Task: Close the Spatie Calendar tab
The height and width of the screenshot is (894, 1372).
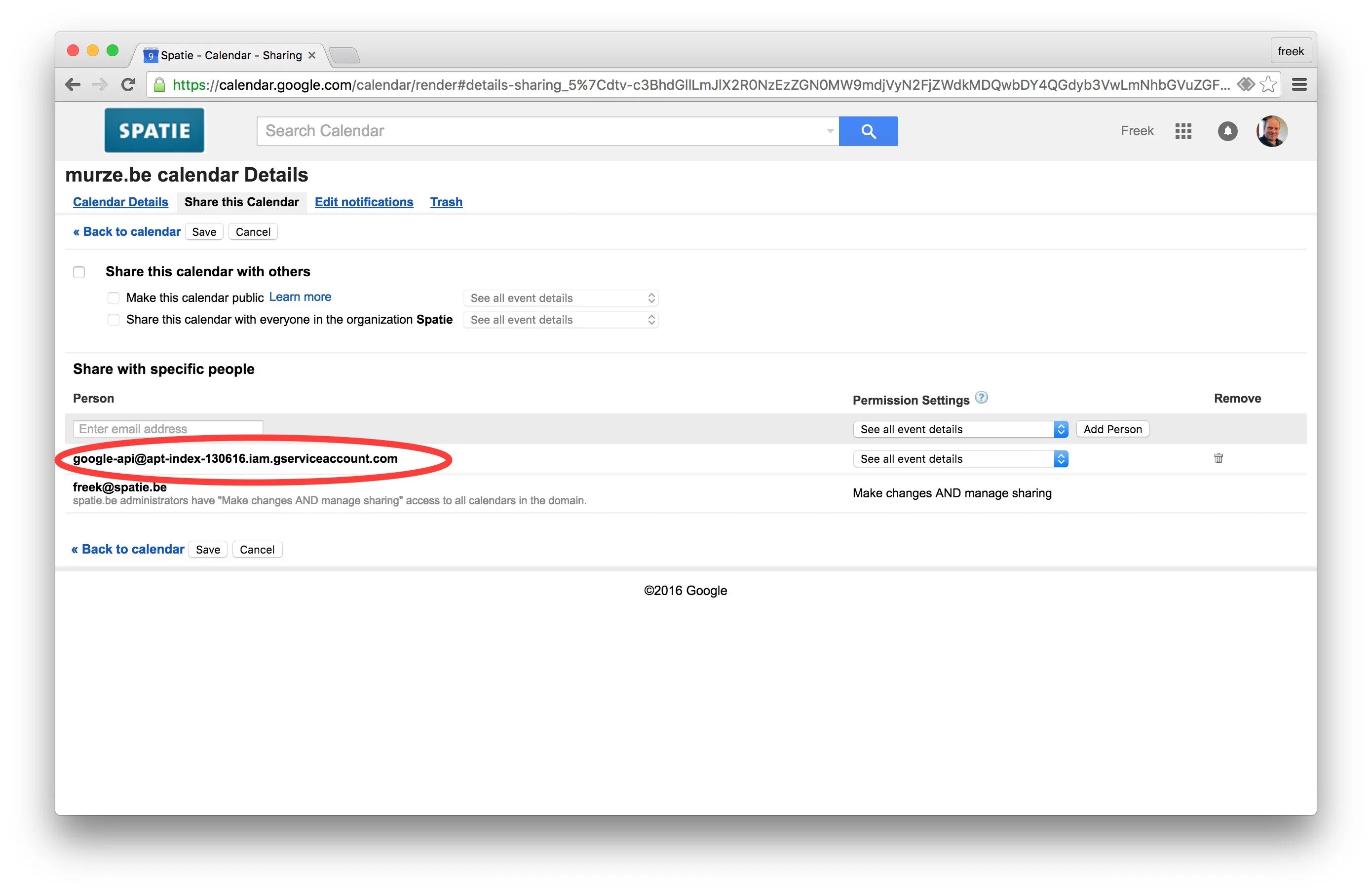Action: pyautogui.click(x=312, y=55)
